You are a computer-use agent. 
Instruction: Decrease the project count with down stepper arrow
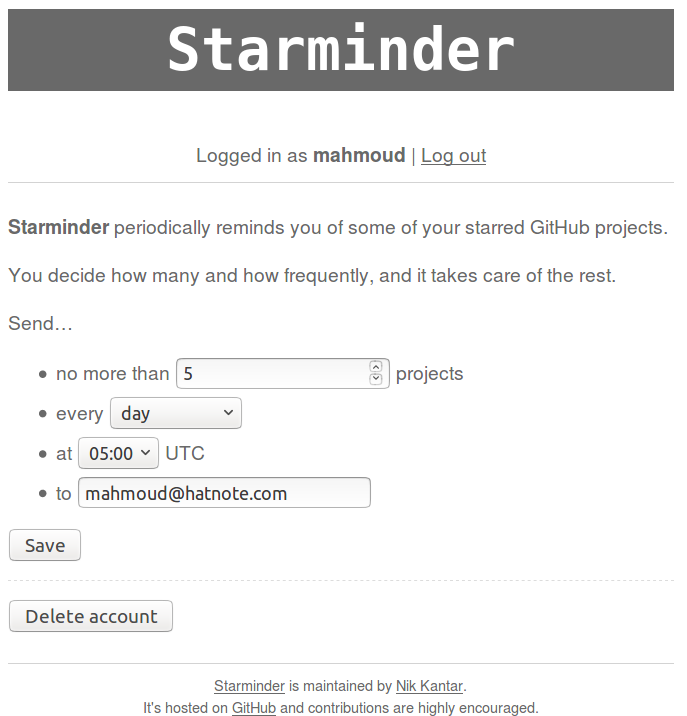pyautogui.click(x=375, y=379)
